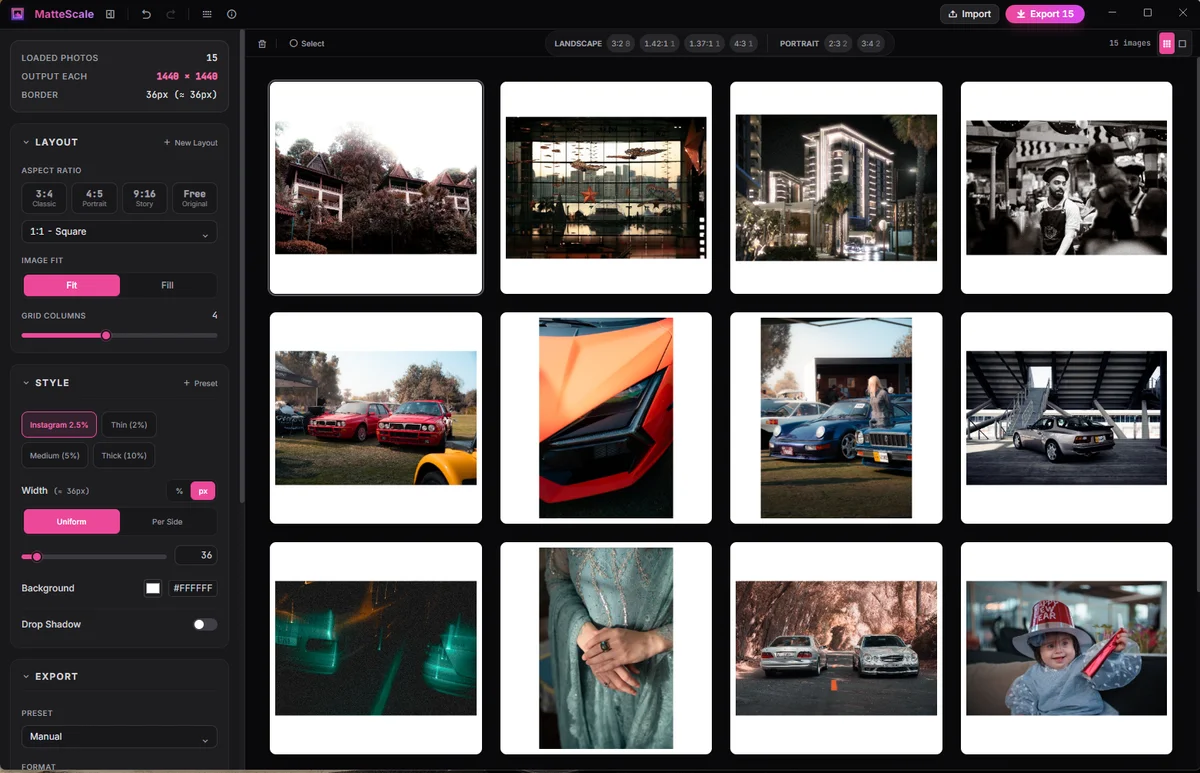Image resolution: width=1200 pixels, height=773 pixels.
Task: Enable Select mode in toolbar
Action: pyautogui.click(x=307, y=44)
